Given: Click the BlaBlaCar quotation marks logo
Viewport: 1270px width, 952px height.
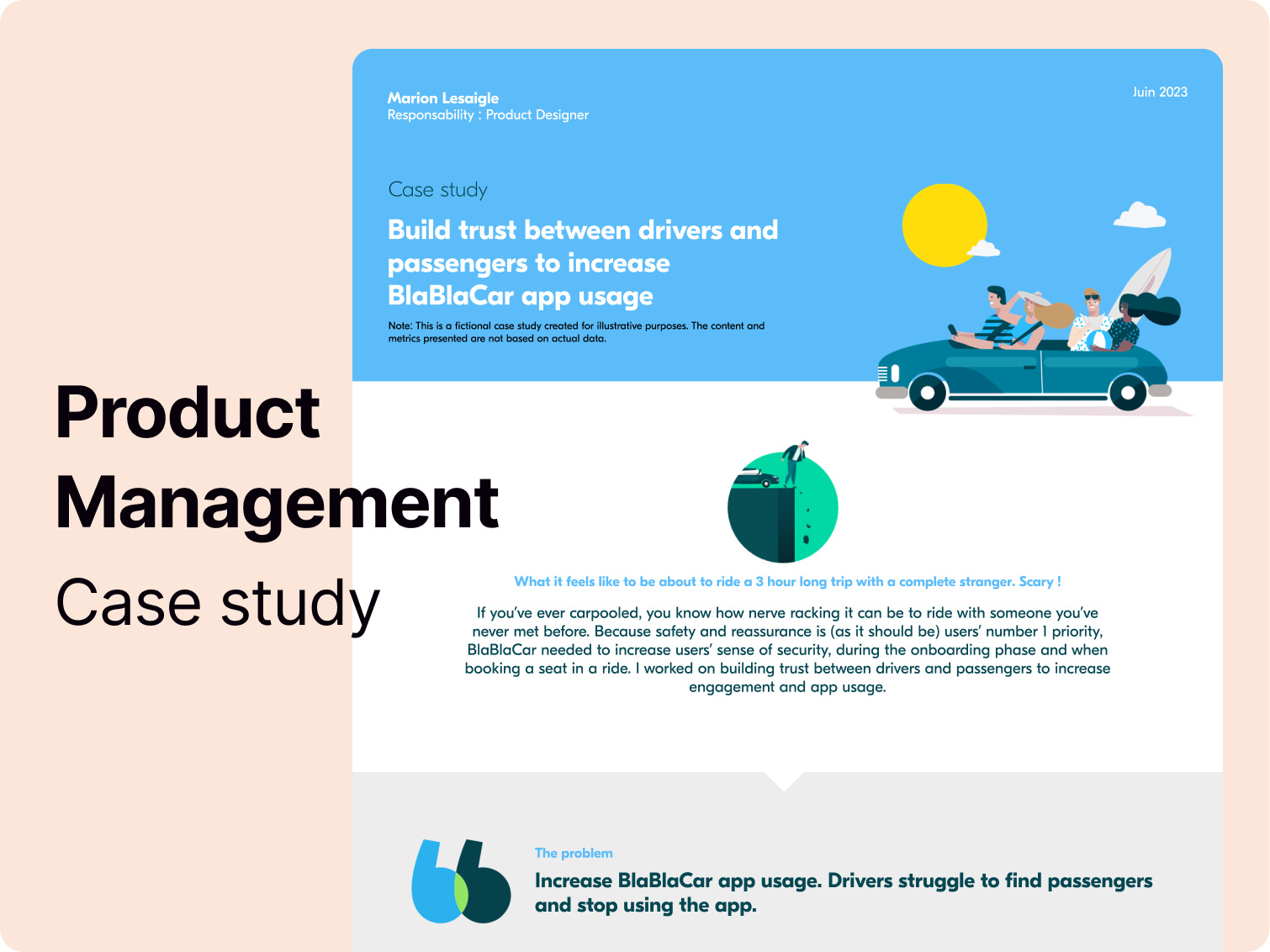Looking at the screenshot, I should (x=461, y=883).
